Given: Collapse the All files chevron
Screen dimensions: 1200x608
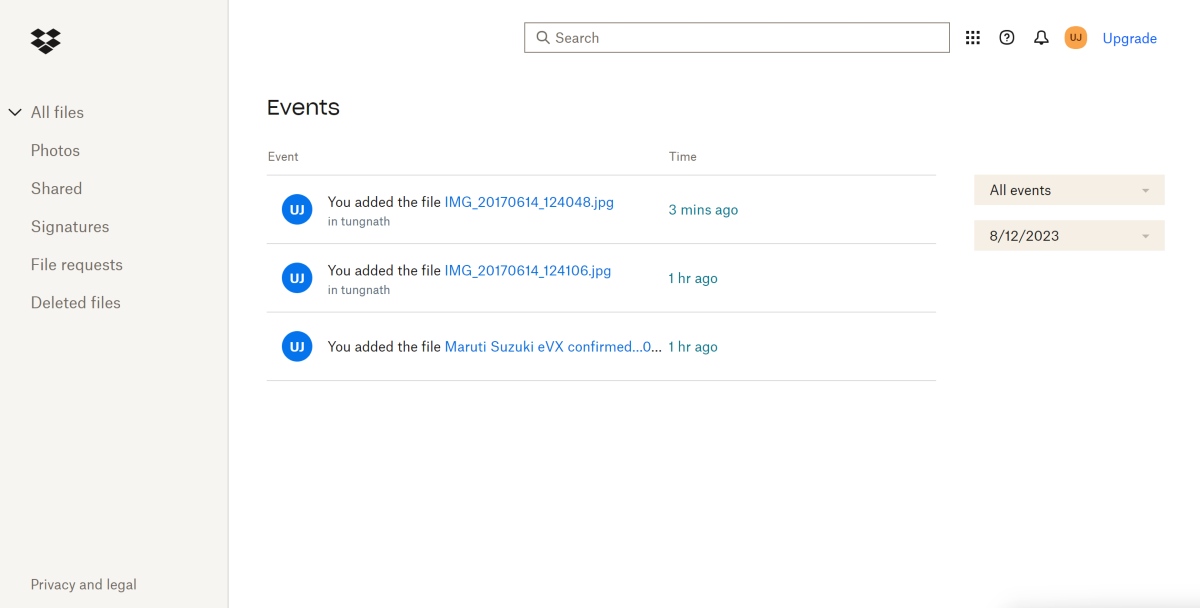Looking at the screenshot, I should click(15, 113).
